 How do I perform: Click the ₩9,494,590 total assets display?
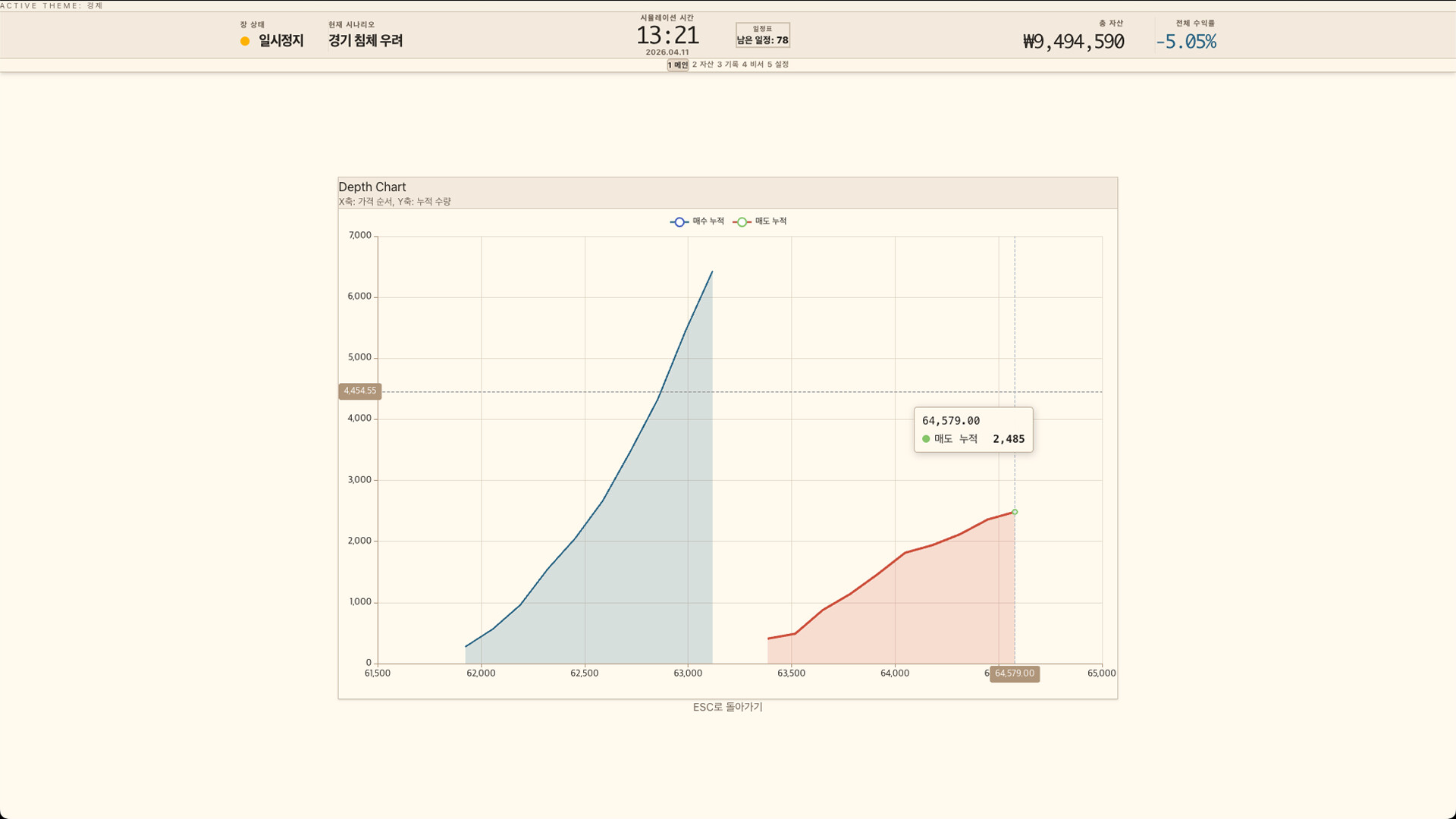coord(1073,42)
